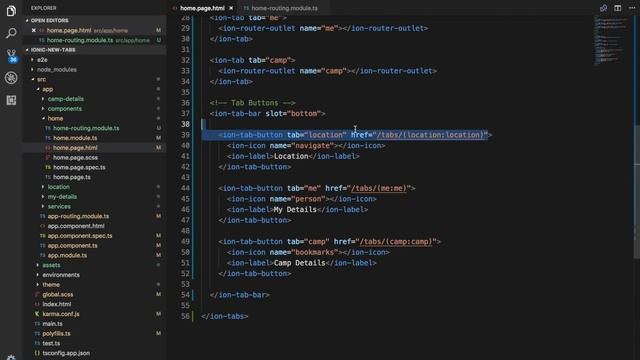640x360 pixels.
Task: Open index.html file
Action: coord(56,304)
